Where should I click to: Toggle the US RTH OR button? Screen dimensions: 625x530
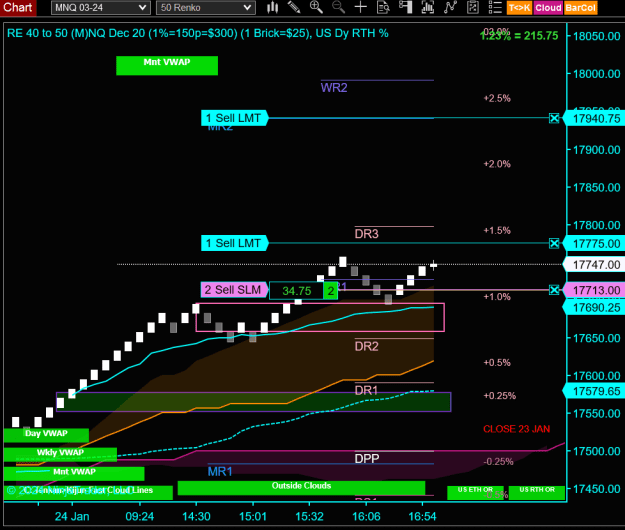(x=537, y=492)
